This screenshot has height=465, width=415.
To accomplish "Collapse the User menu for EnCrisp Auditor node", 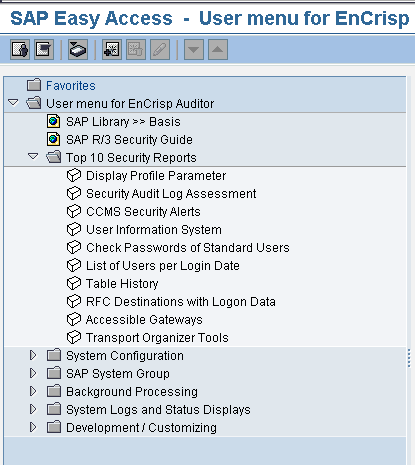I will click(13, 103).
